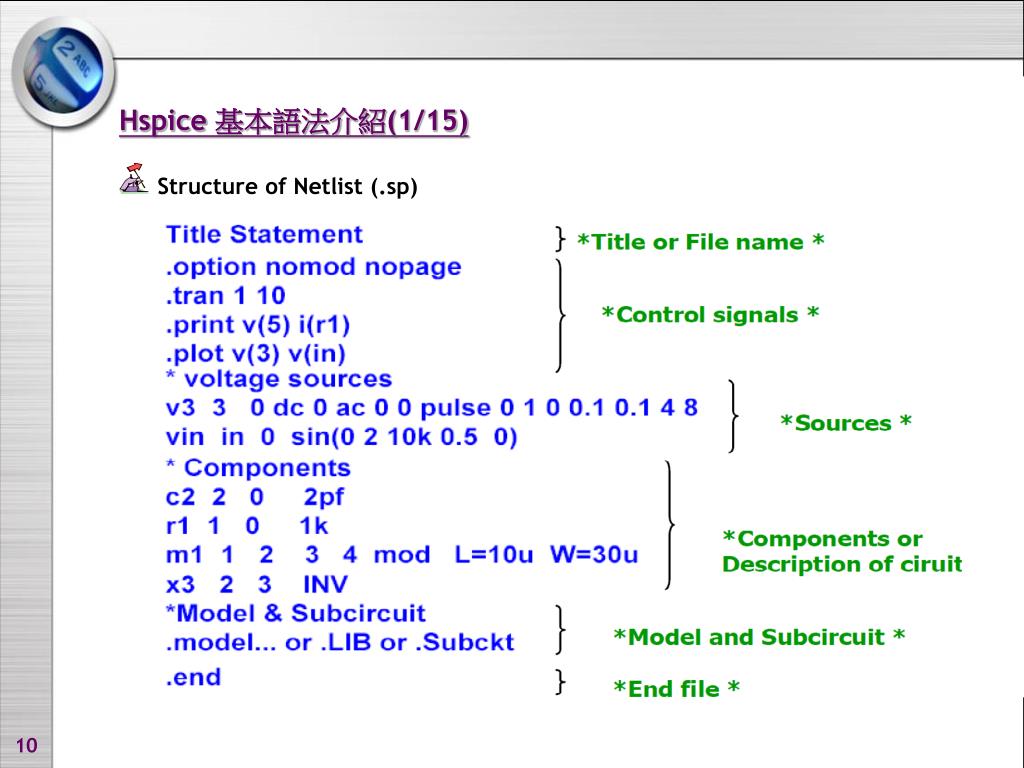Click the keypad logo icon

[x=63, y=72]
